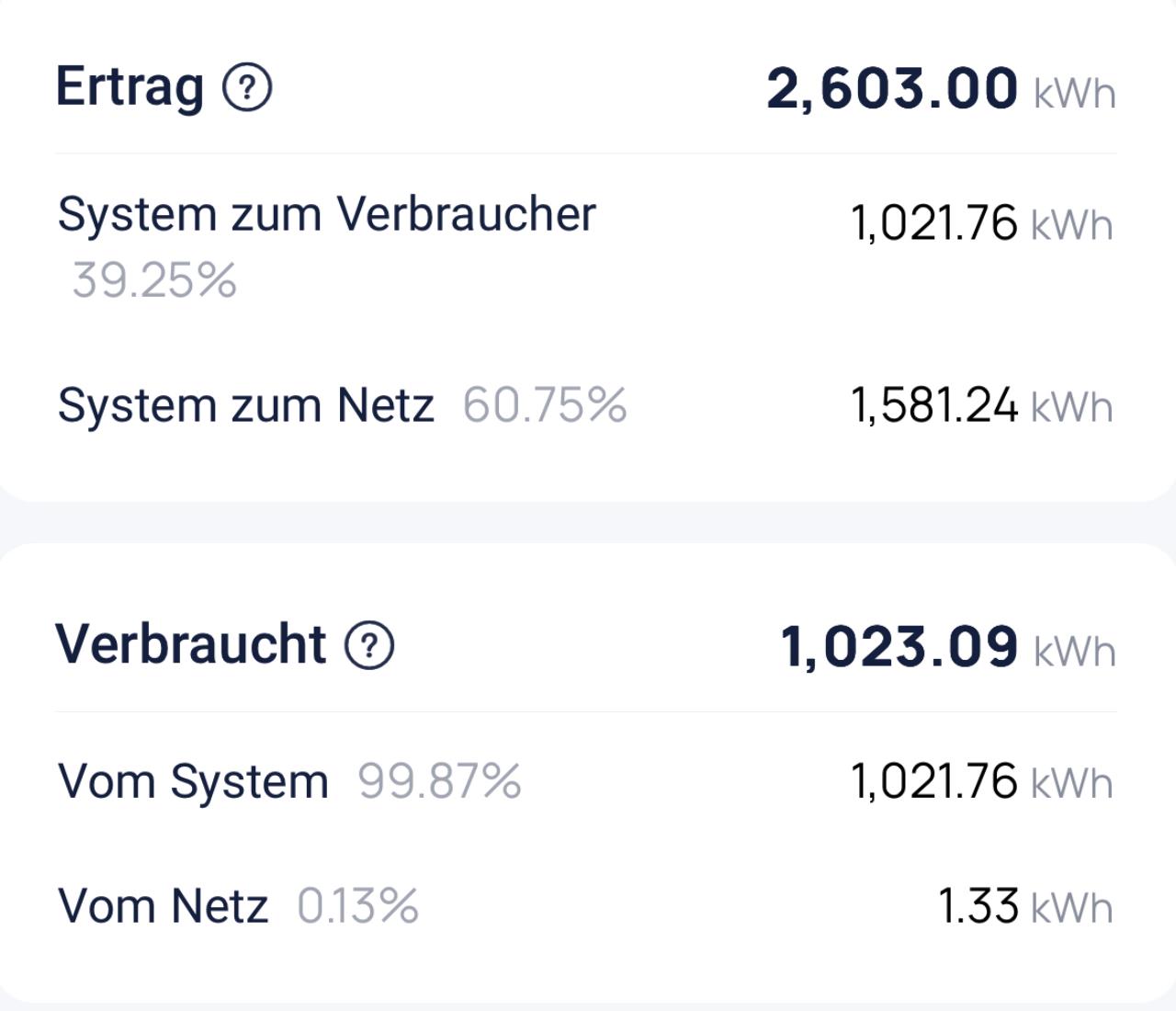
Task: Tap the System zum Verbraucher label
Action: [326, 215]
